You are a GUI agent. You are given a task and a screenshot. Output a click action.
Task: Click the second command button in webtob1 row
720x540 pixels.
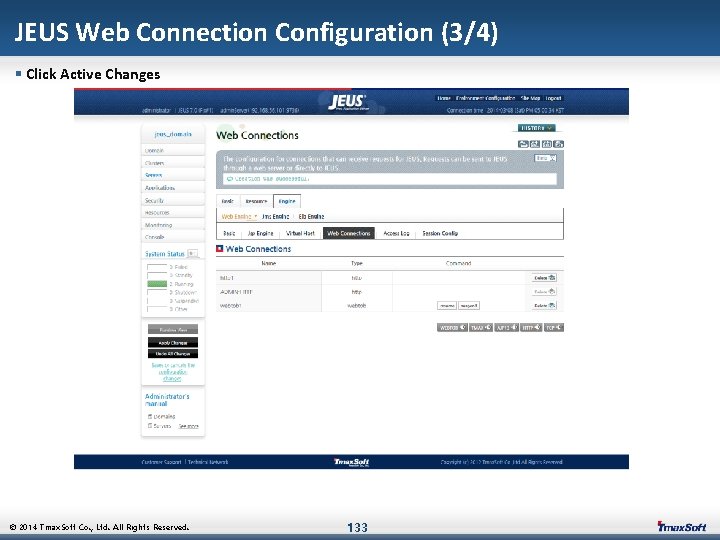click(469, 305)
